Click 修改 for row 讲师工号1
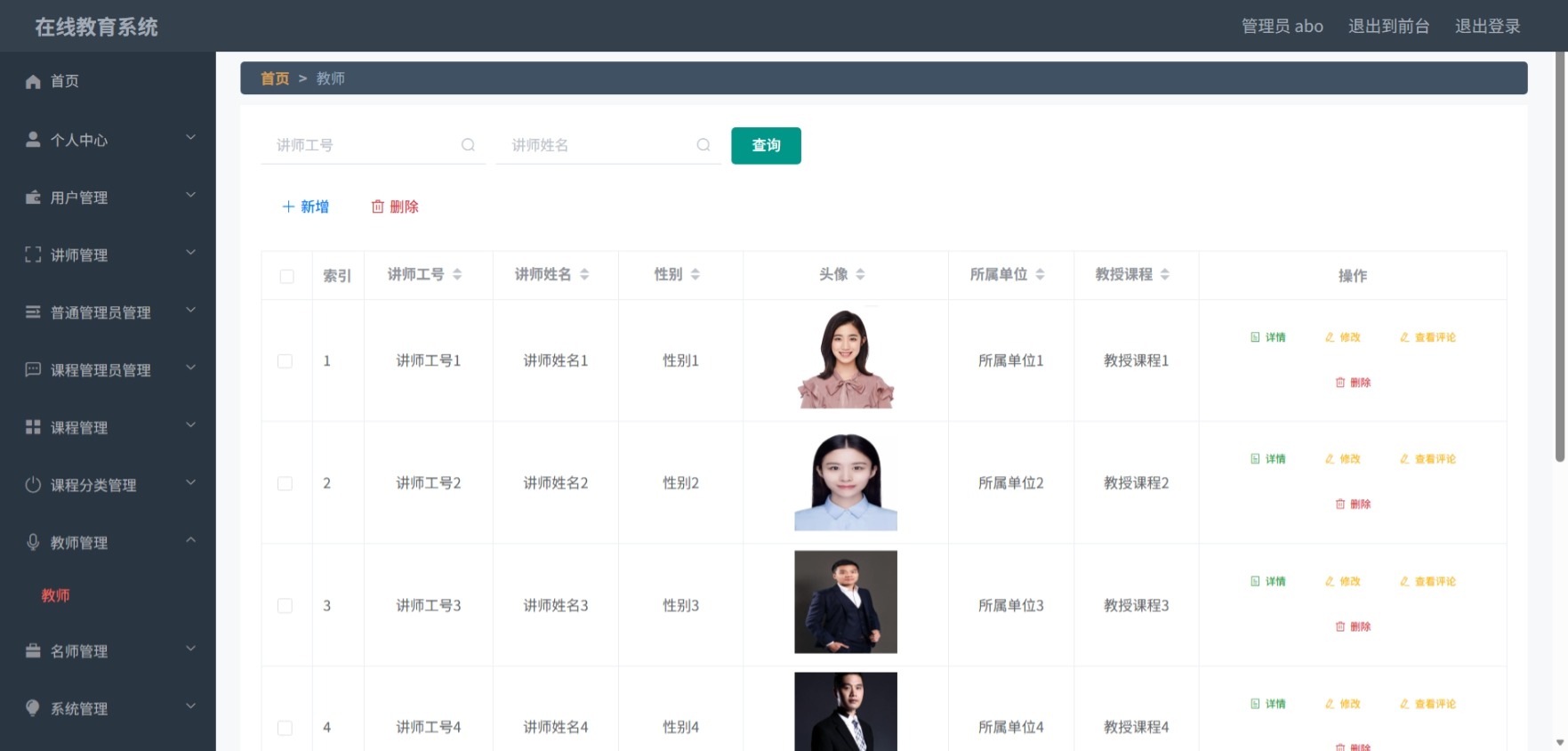 click(x=1342, y=337)
